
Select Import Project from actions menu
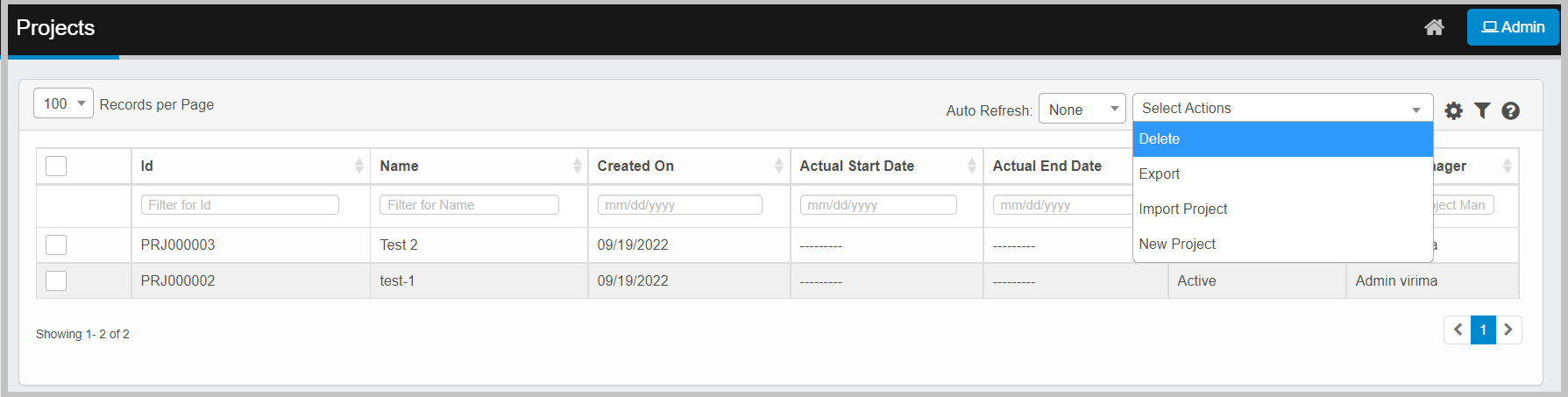pos(1282,209)
